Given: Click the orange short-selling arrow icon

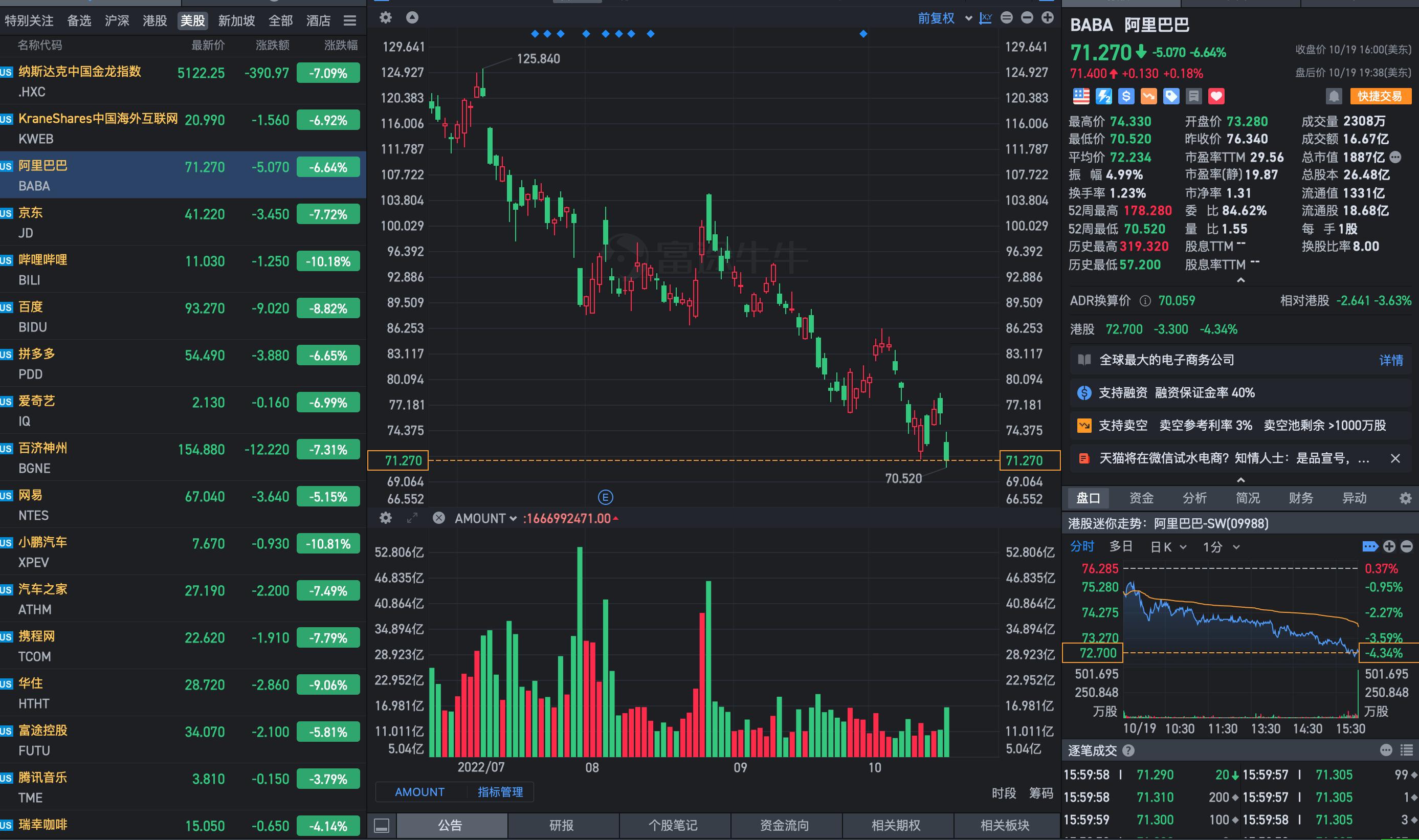Looking at the screenshot, I should (x=1148, y=96).
